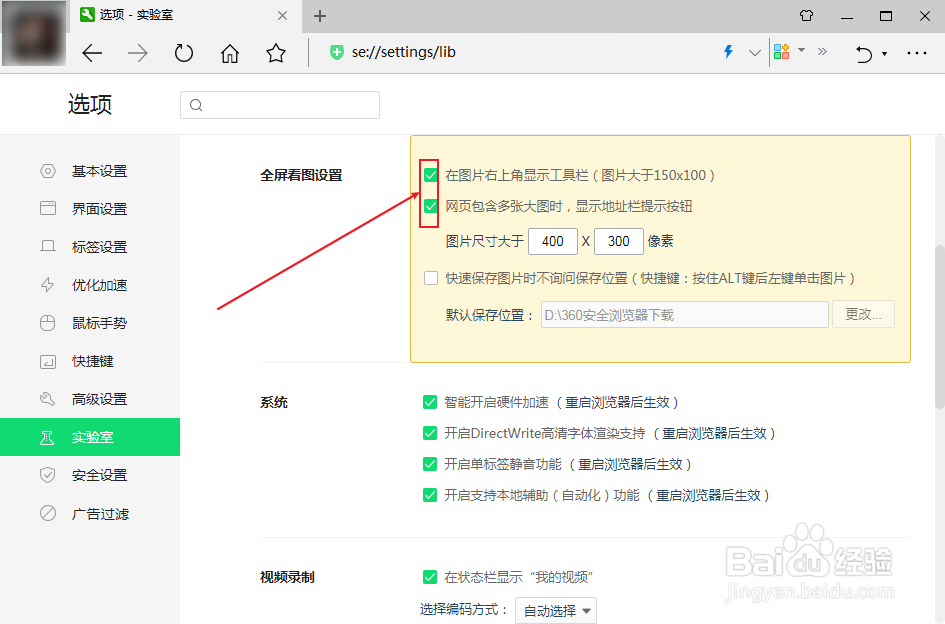Click the vertical page scrollbar
945x624 pixels.
pos(940,327)
